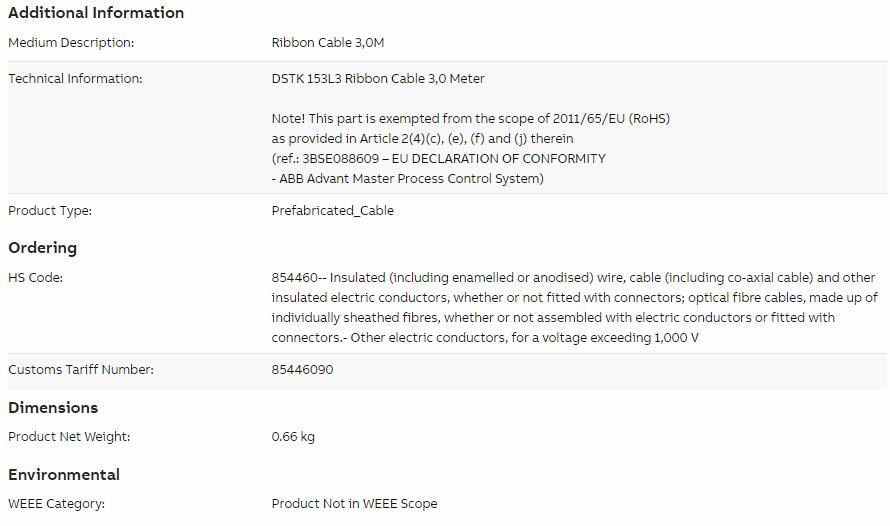The height and width of the screenshot is (526, 890).
Task: Click the Additional Information heading
Action: tap(96, 12)
